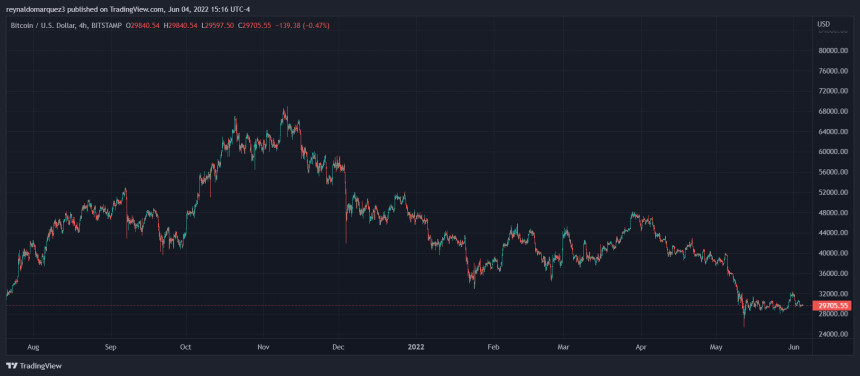Click the Nov label on the time axis

263,347
